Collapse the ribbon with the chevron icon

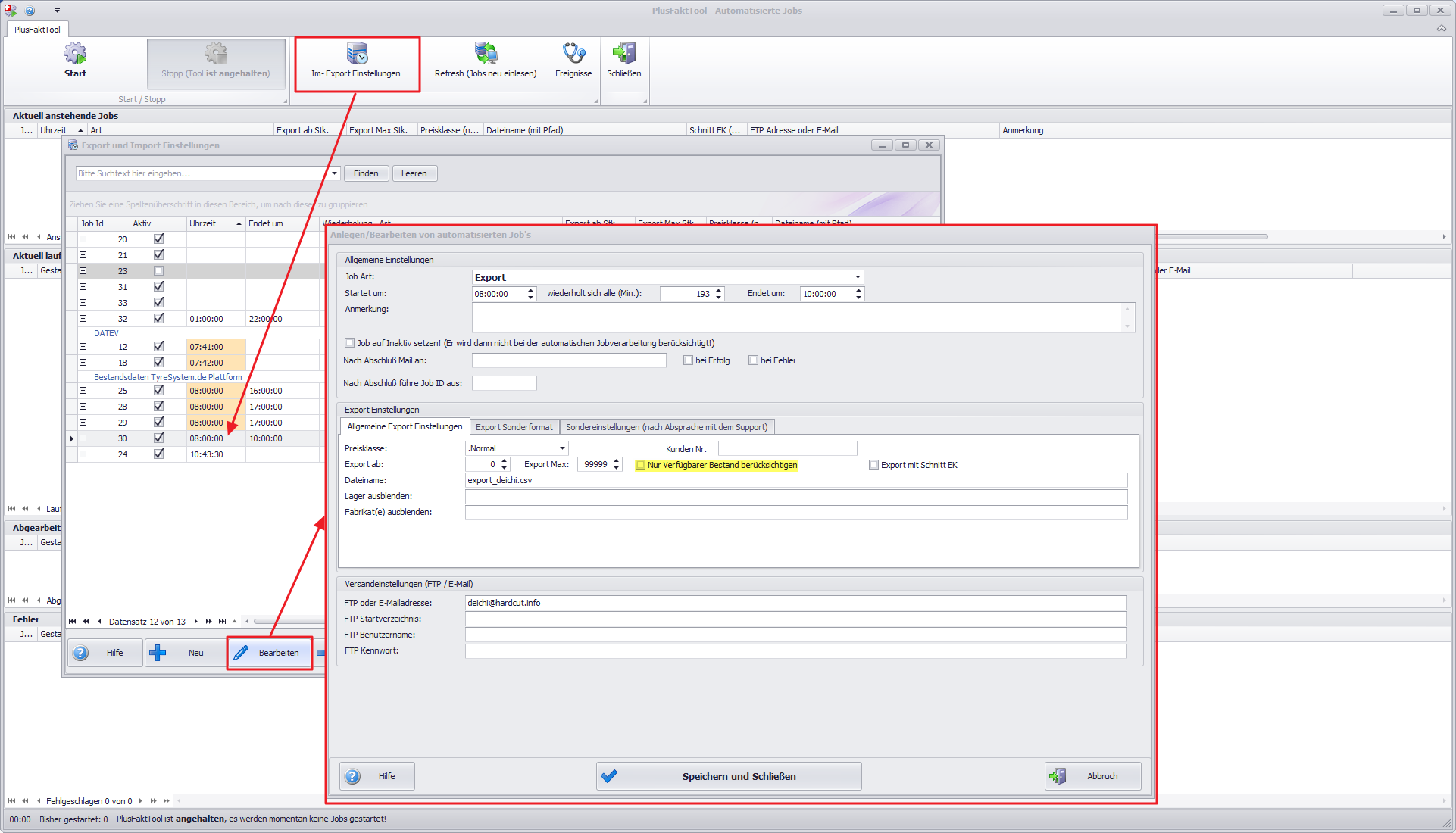click(x=1441, y=29)
